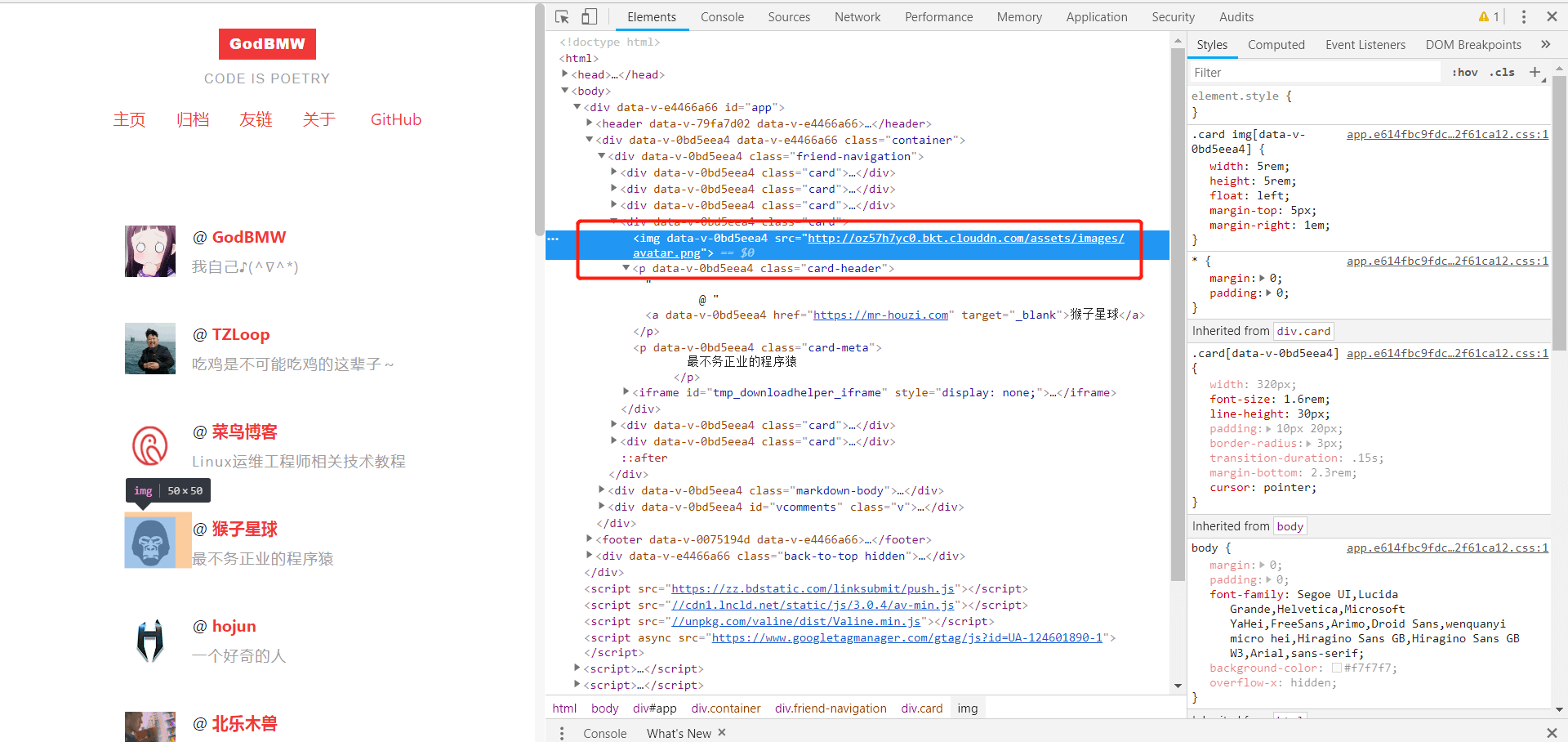Close the DevTools panel
The image size is (1568, 742).
[1552, 16]
